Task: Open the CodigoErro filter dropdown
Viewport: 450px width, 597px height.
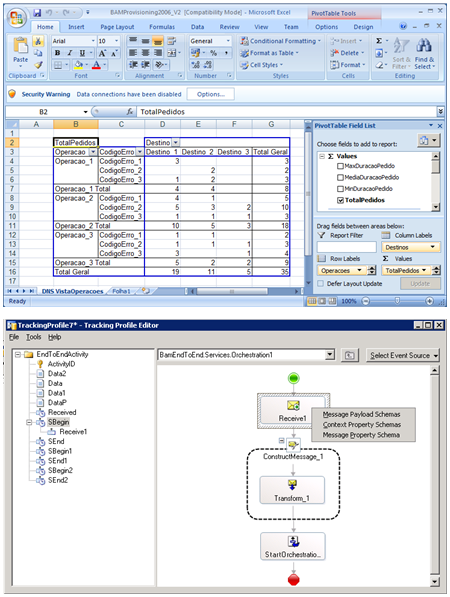Action: point(139,152)
